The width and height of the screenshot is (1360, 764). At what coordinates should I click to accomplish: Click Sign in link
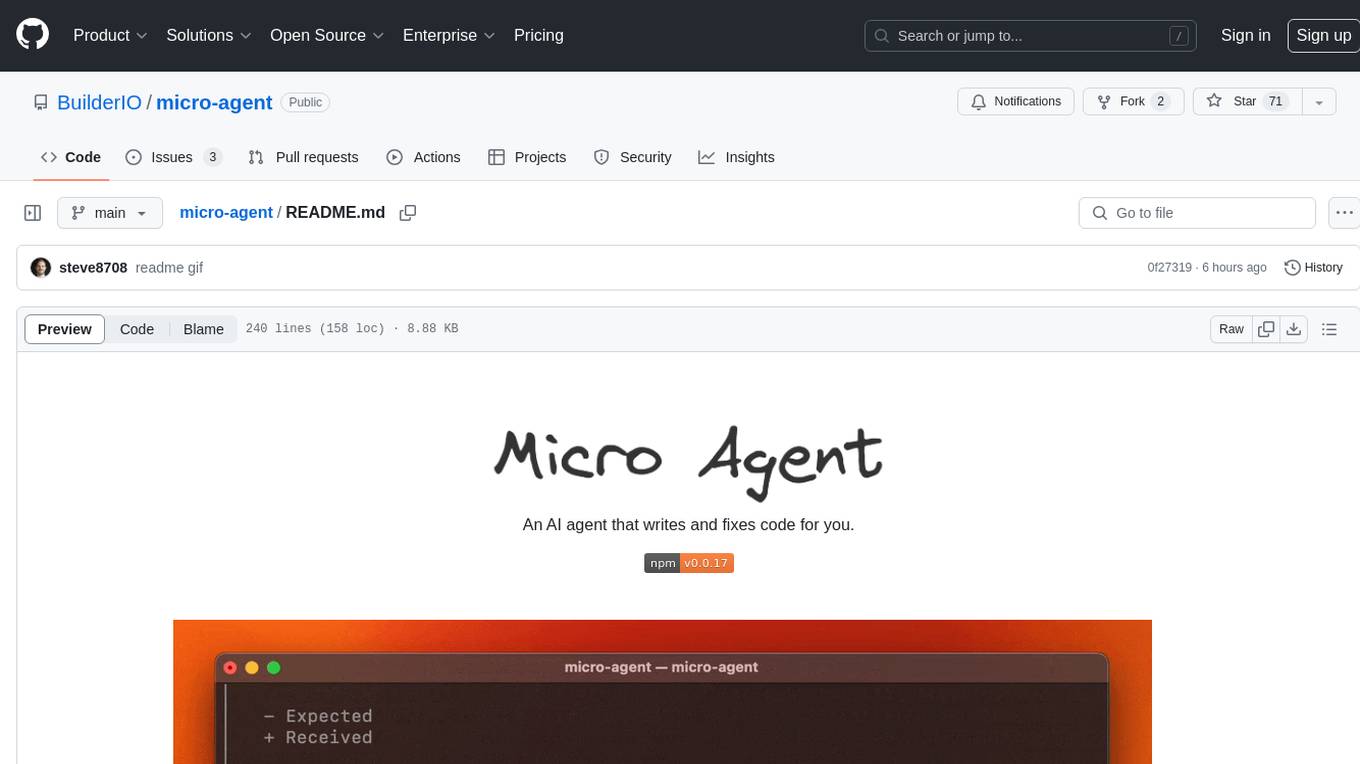point(1245,35)
